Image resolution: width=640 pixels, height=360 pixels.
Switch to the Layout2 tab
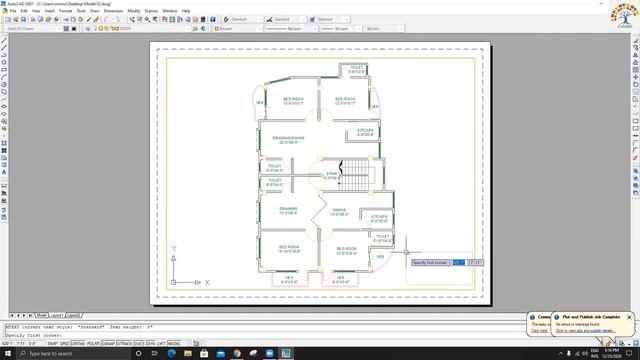point(73,316)
